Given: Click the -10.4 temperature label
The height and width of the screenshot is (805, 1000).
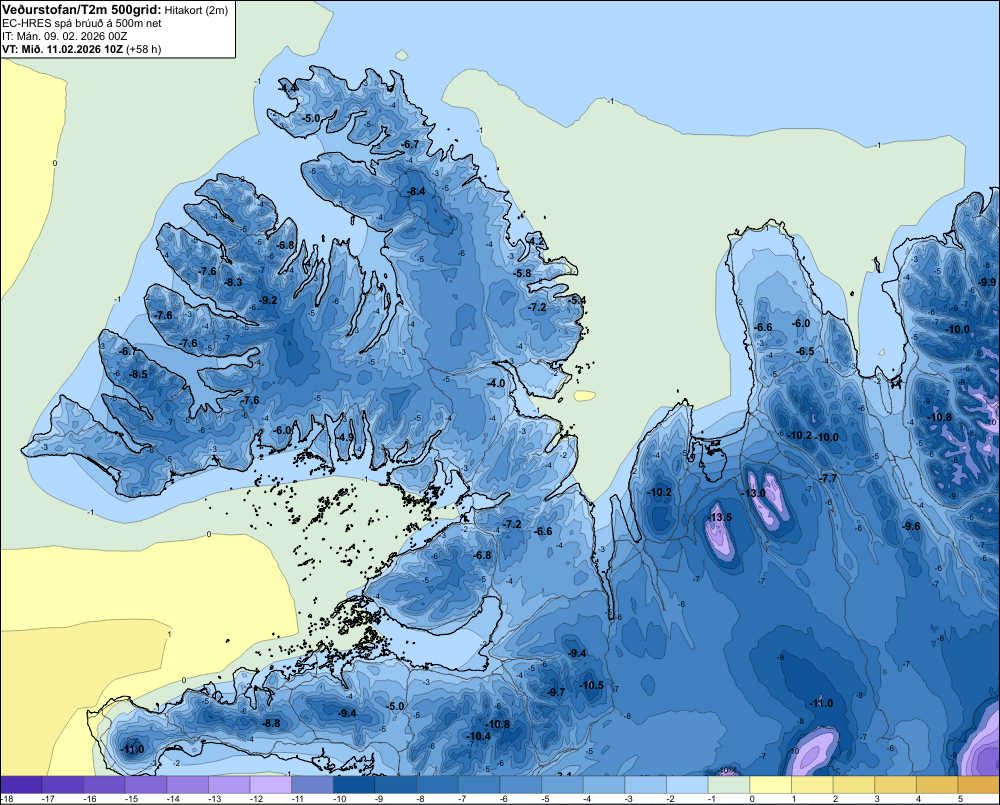Looking at the screenshot, I should [x=479, y=736].
